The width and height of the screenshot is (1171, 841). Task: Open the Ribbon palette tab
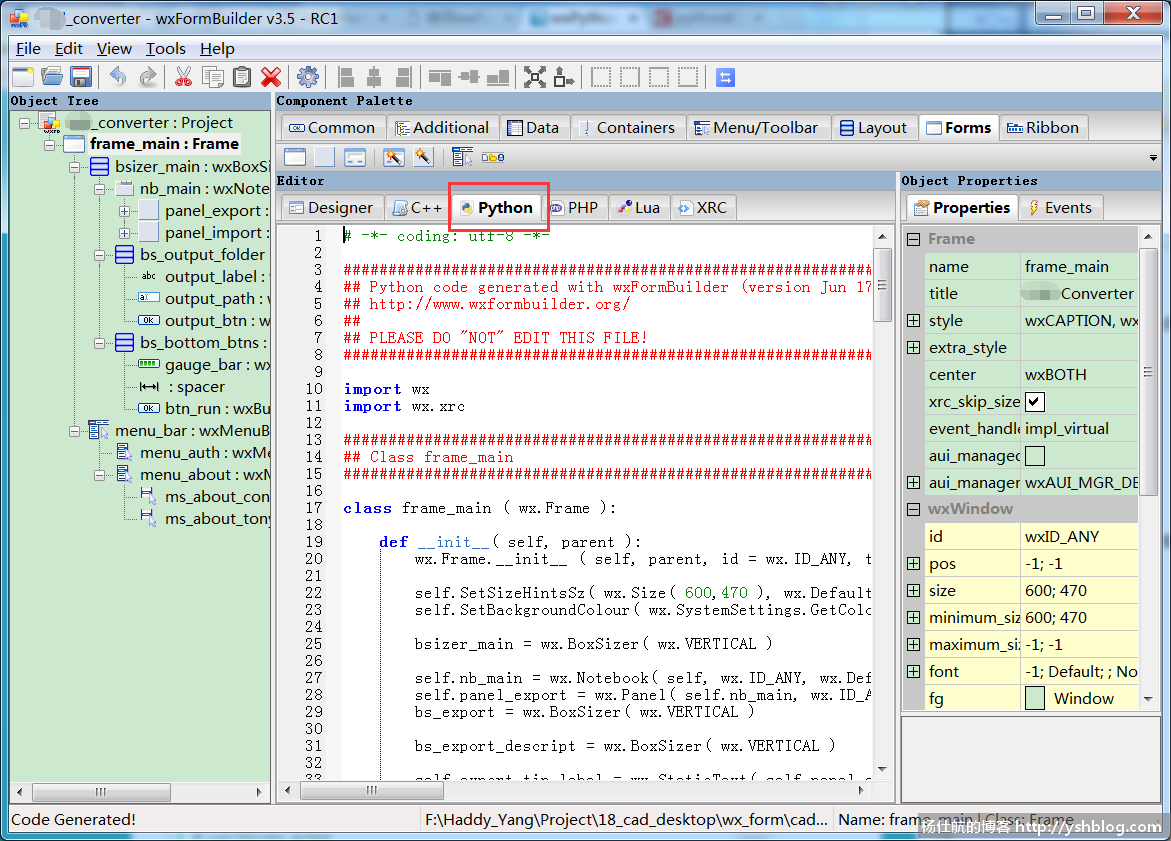1043,128
